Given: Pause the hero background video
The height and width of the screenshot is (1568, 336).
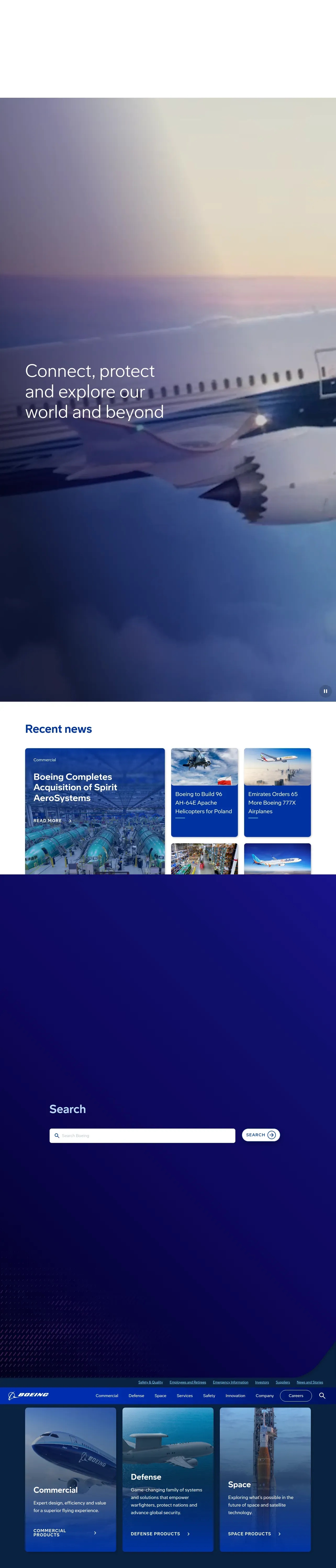Looking at the screenshot, I should [325, 691].
